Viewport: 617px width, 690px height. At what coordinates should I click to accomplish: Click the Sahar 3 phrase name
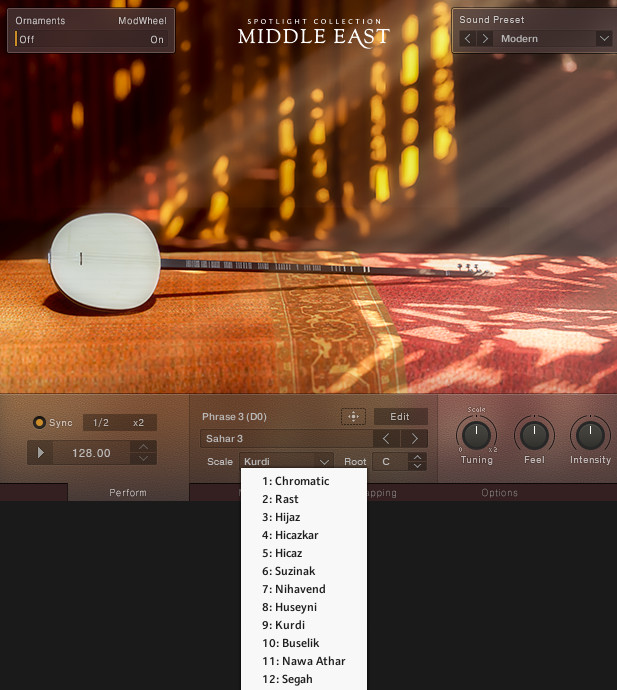coord(224,438)
